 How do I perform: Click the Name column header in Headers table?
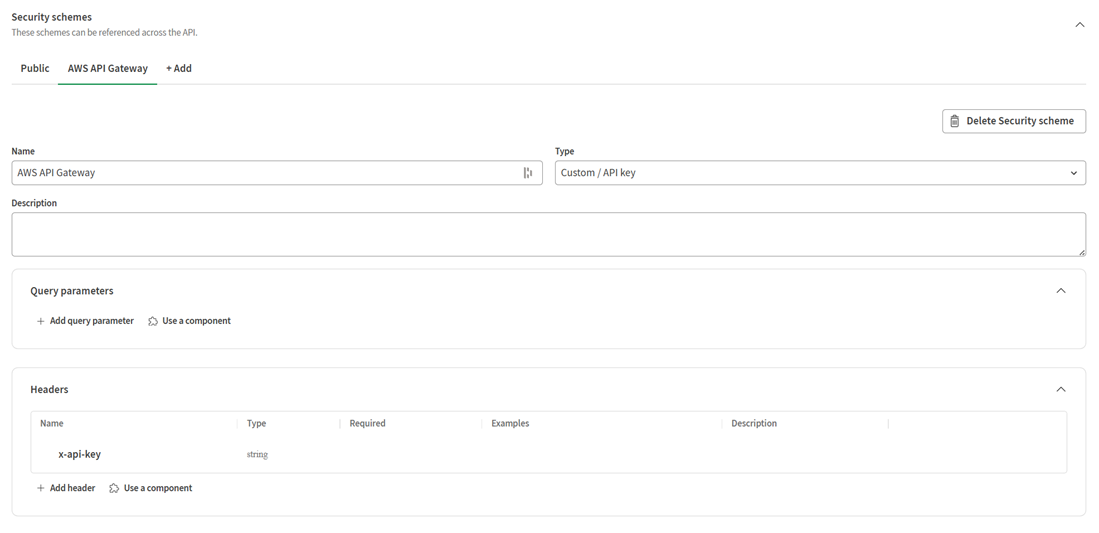52,423
